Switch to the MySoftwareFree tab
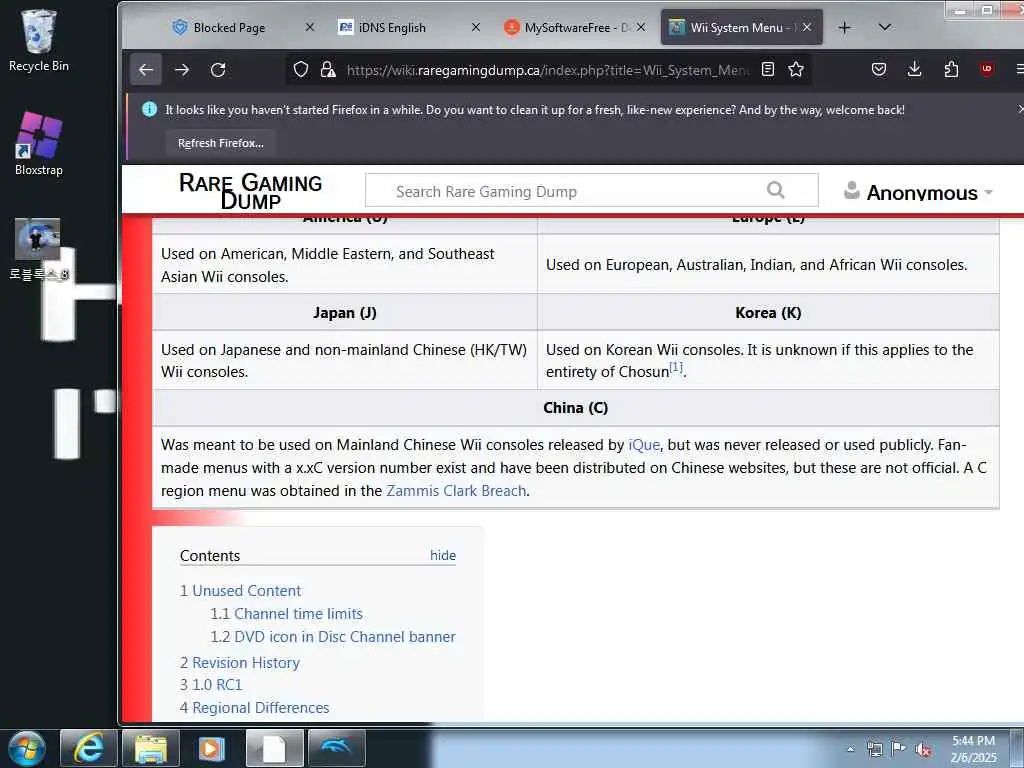This screenshot has width=1024, height=768. pyautogui.click(x=567, y=27)
